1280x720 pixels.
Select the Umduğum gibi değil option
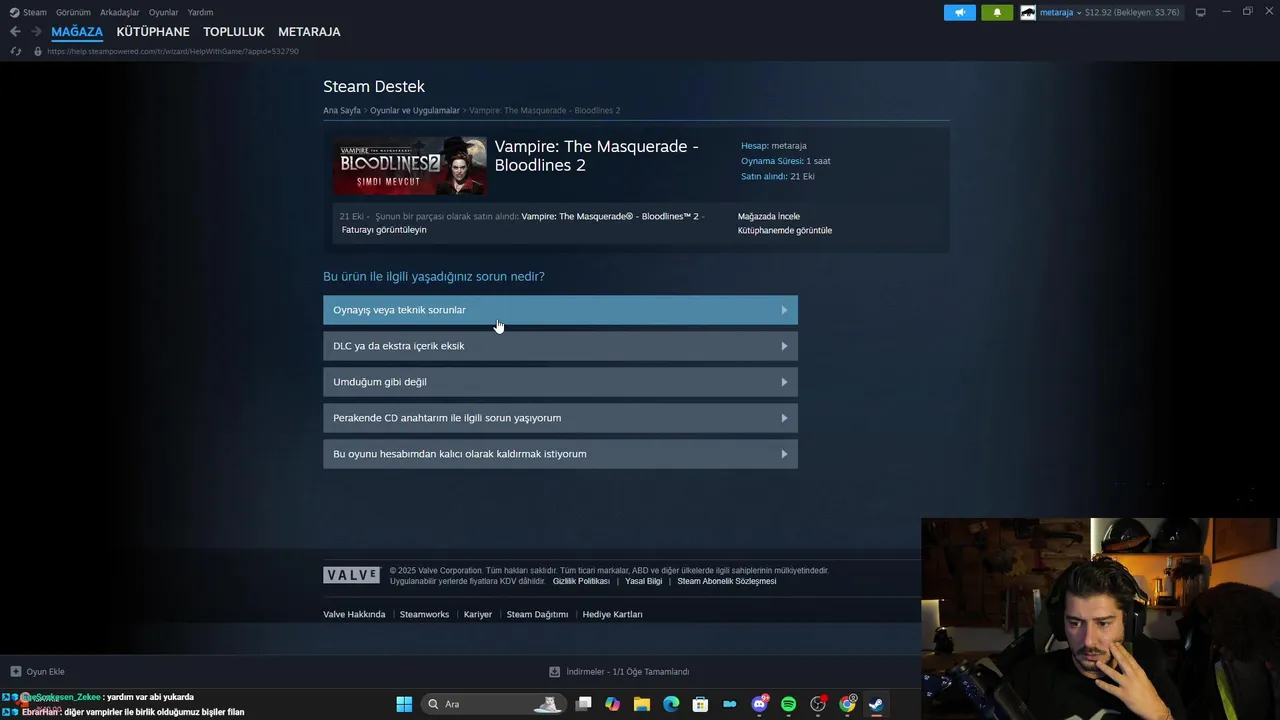coord(560,382)
